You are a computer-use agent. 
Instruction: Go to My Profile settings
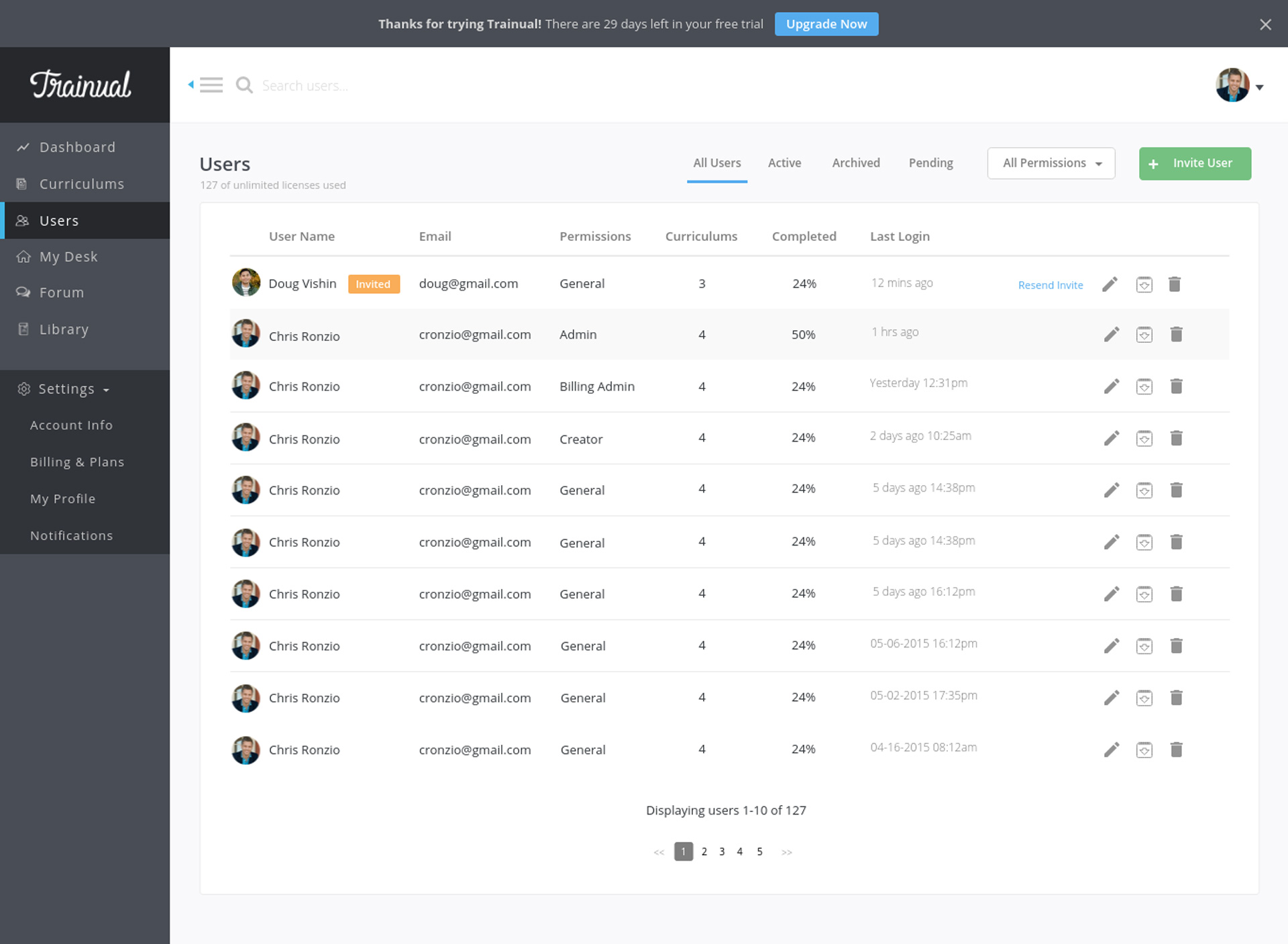click(63, 499)
